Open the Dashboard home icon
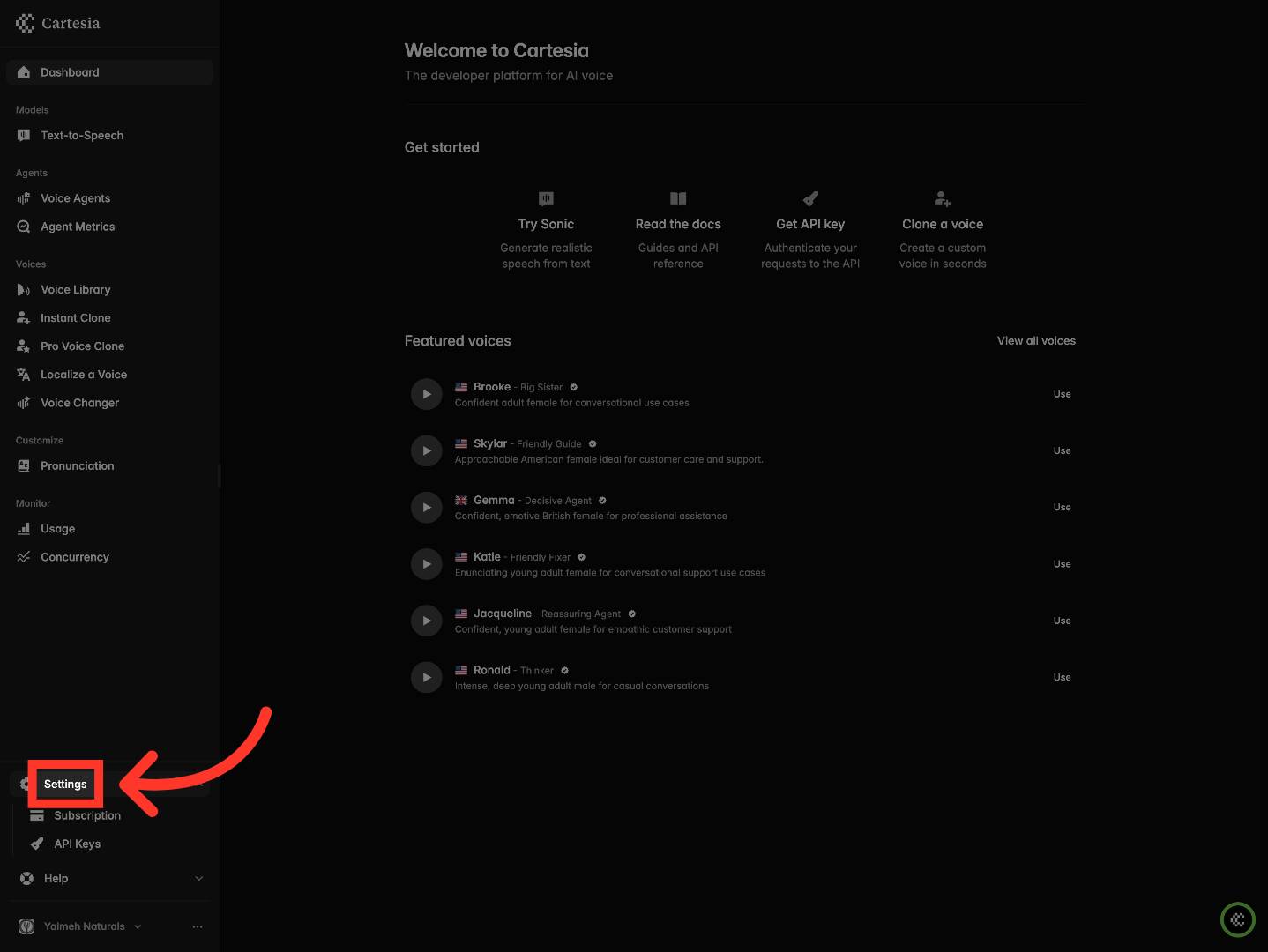Viewport: 1268px width, 952px height. coord(24,72)
